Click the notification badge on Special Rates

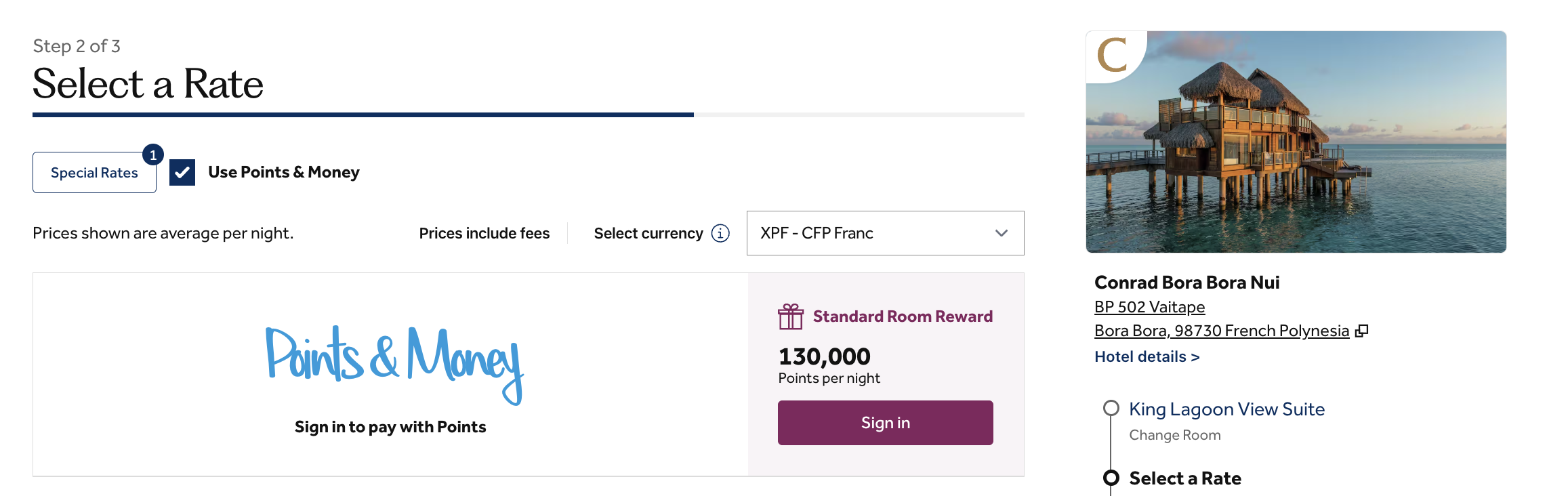[153, 155]
